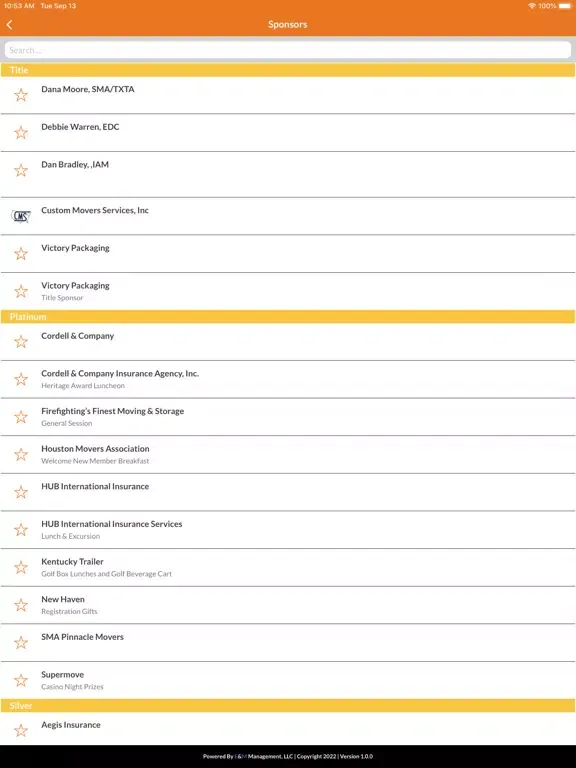
Task: Open the HUB International Insurance name
Action: pyautogui.click(x=95, y=487)
